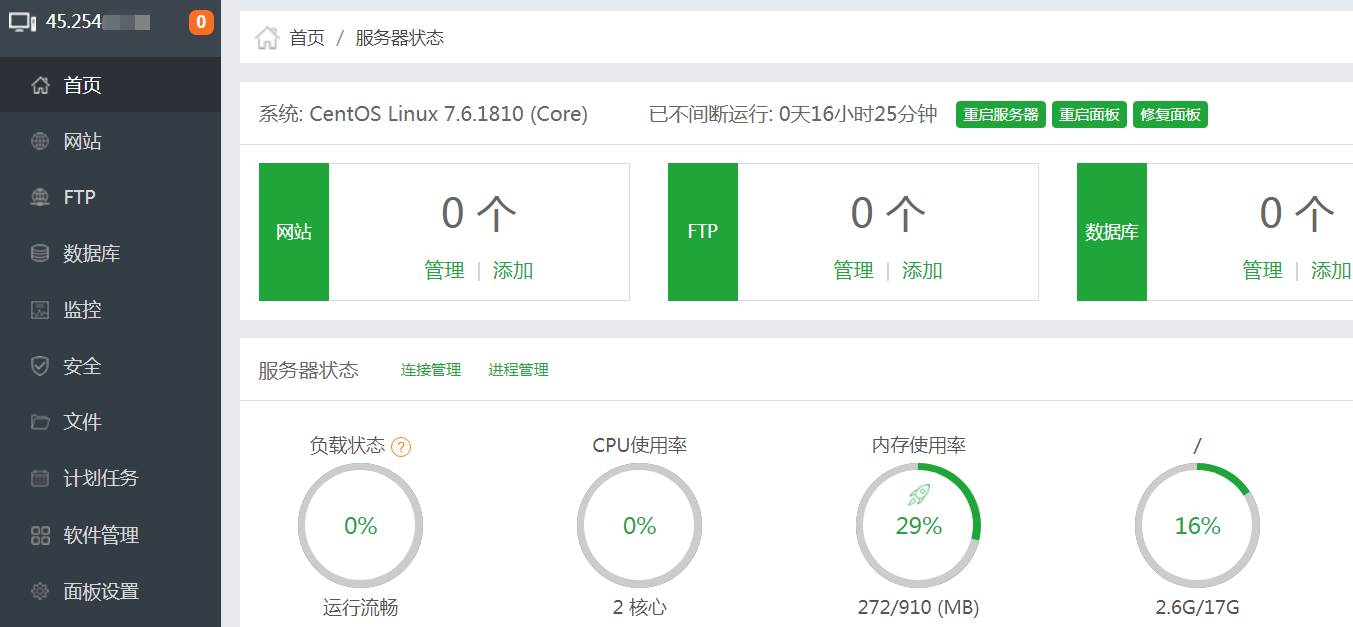Click the folder icon beside 文件
This screenshot has width=1353, height=627.
40,422
